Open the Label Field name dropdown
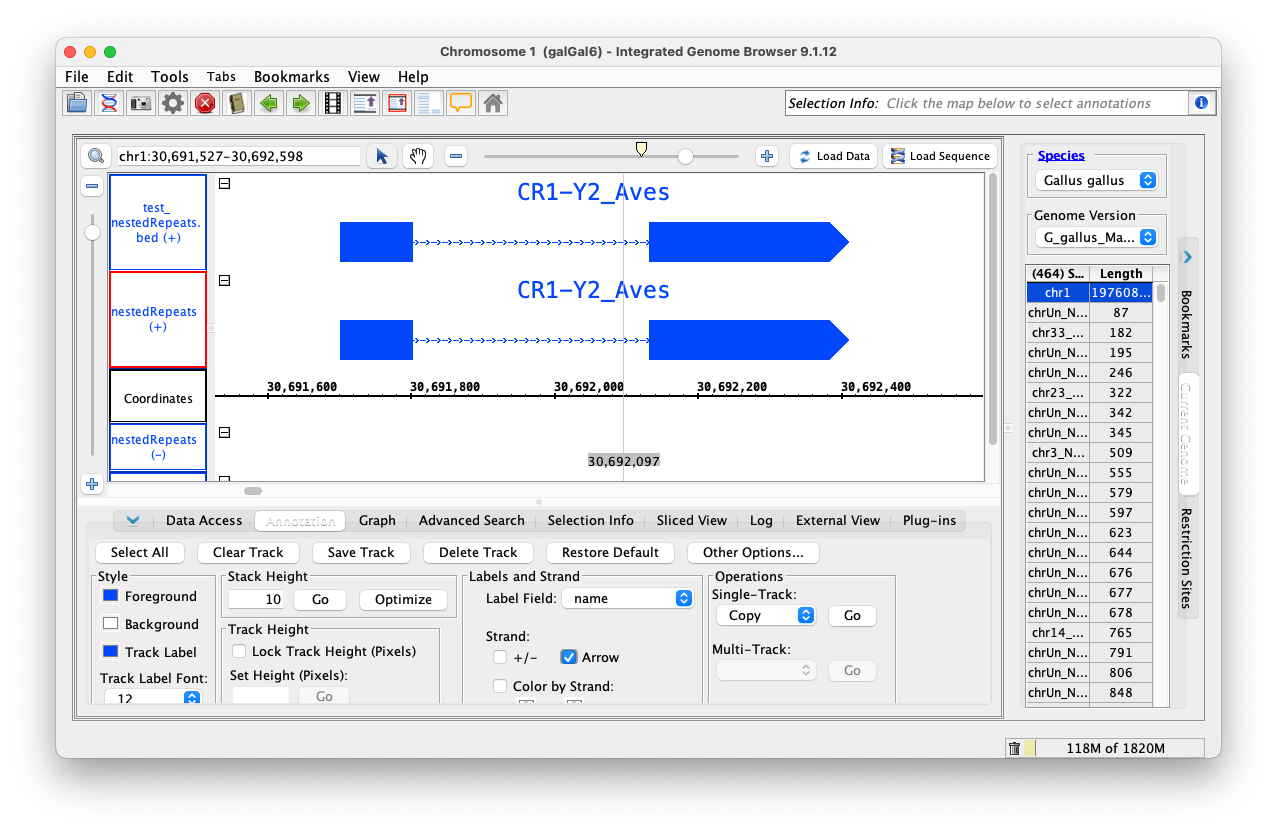1277x832 pixels. 628,598
